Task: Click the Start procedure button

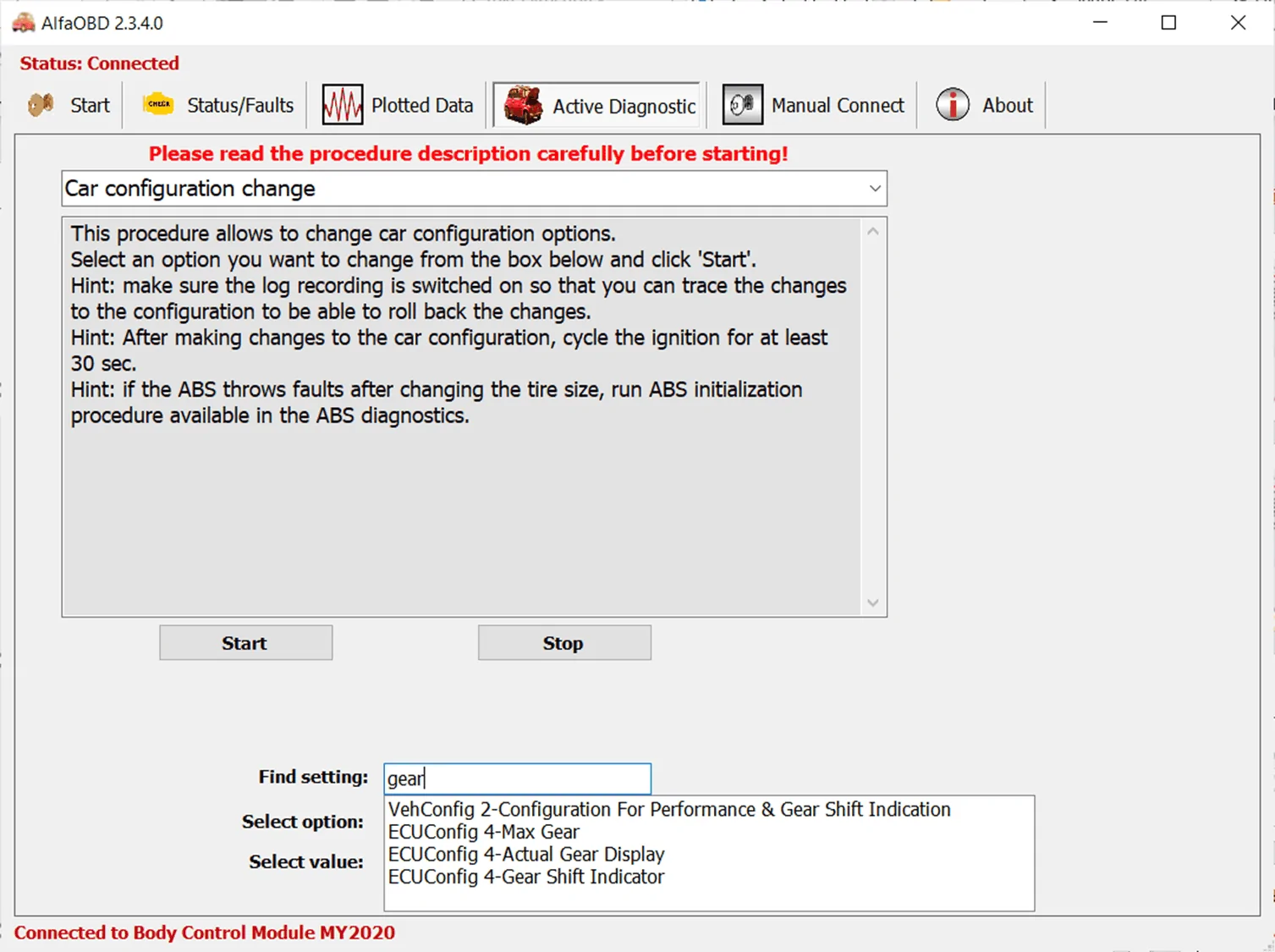Action: (245, 643)
